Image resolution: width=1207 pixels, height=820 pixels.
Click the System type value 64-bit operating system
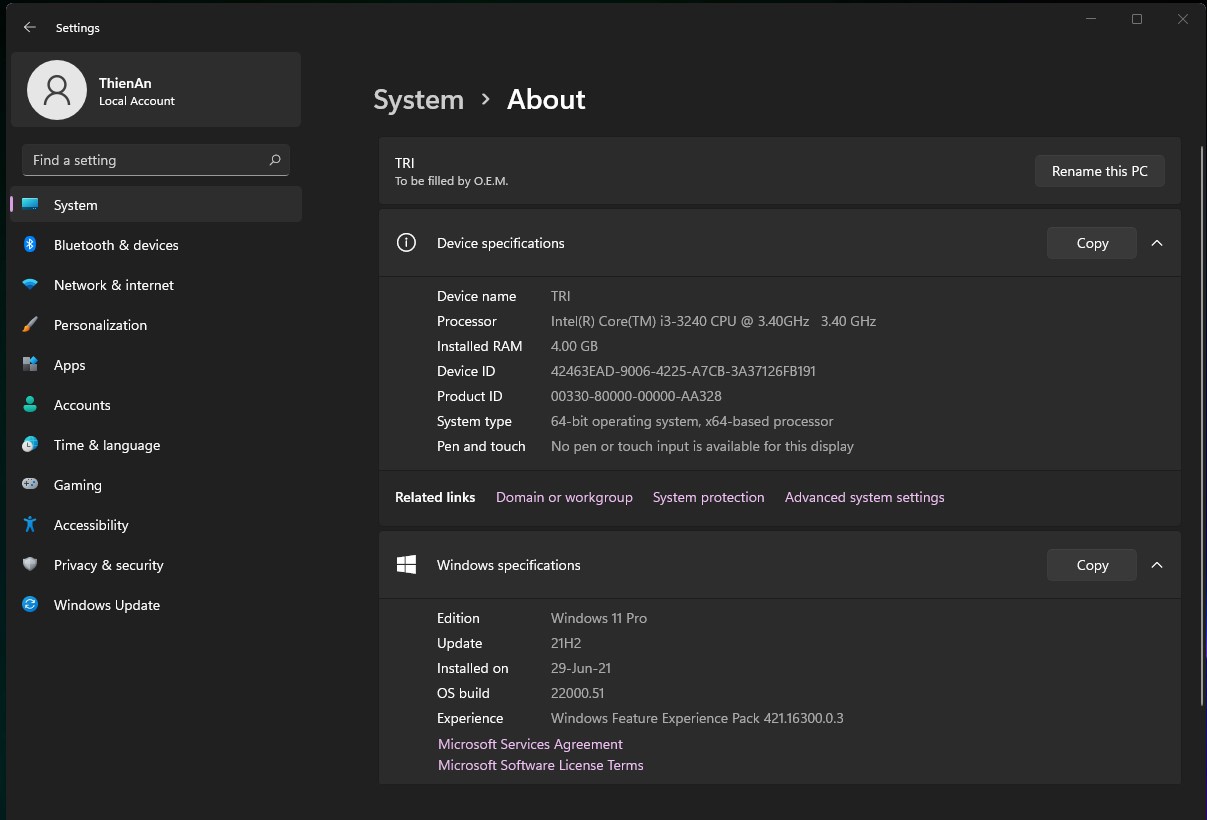point(692,421)
